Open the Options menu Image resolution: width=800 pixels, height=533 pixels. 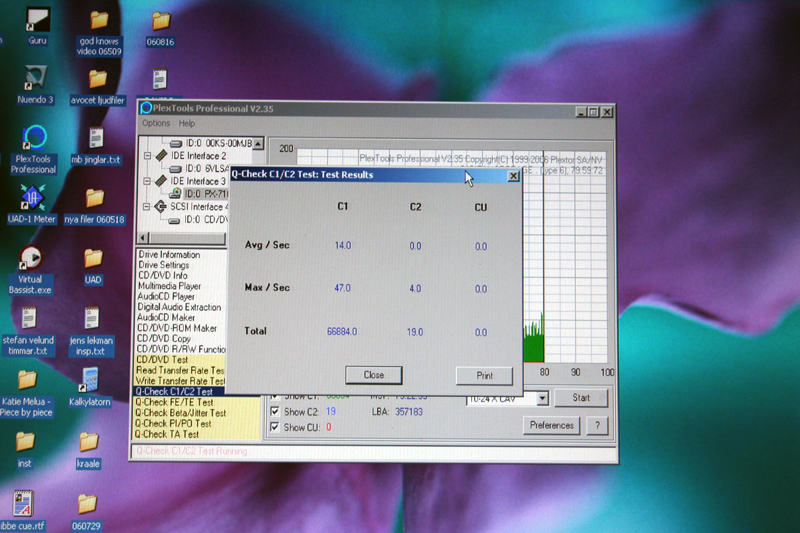[156, 123]
